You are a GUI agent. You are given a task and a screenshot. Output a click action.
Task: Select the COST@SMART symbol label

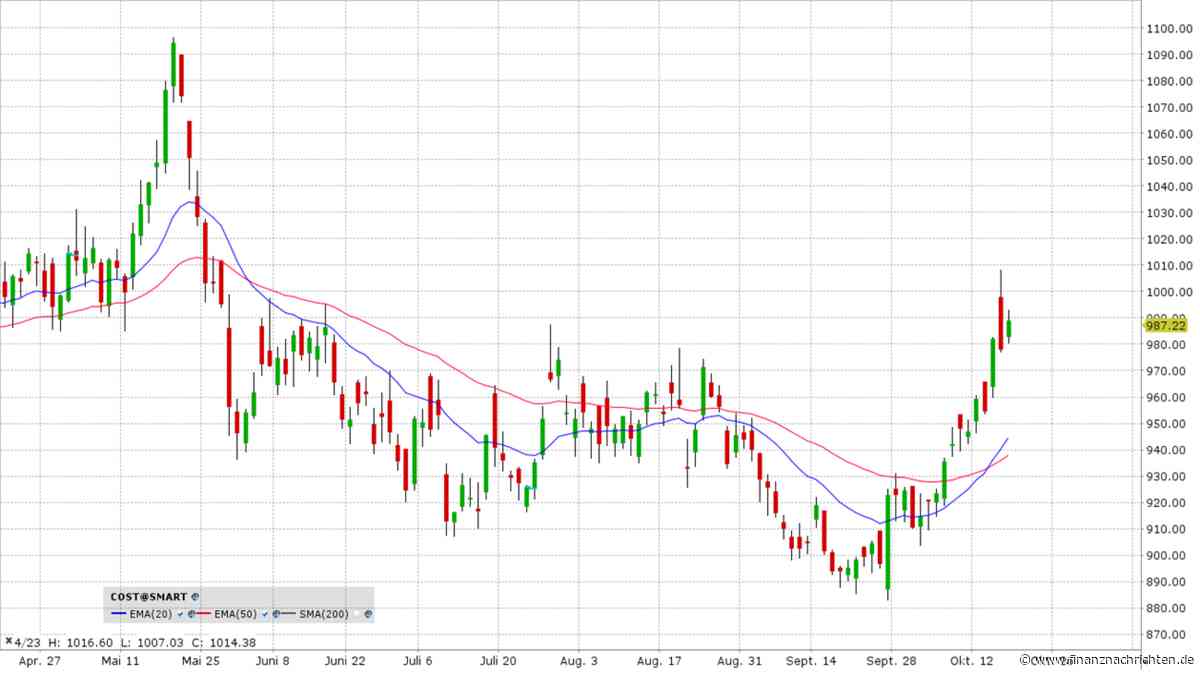(150, 596)
